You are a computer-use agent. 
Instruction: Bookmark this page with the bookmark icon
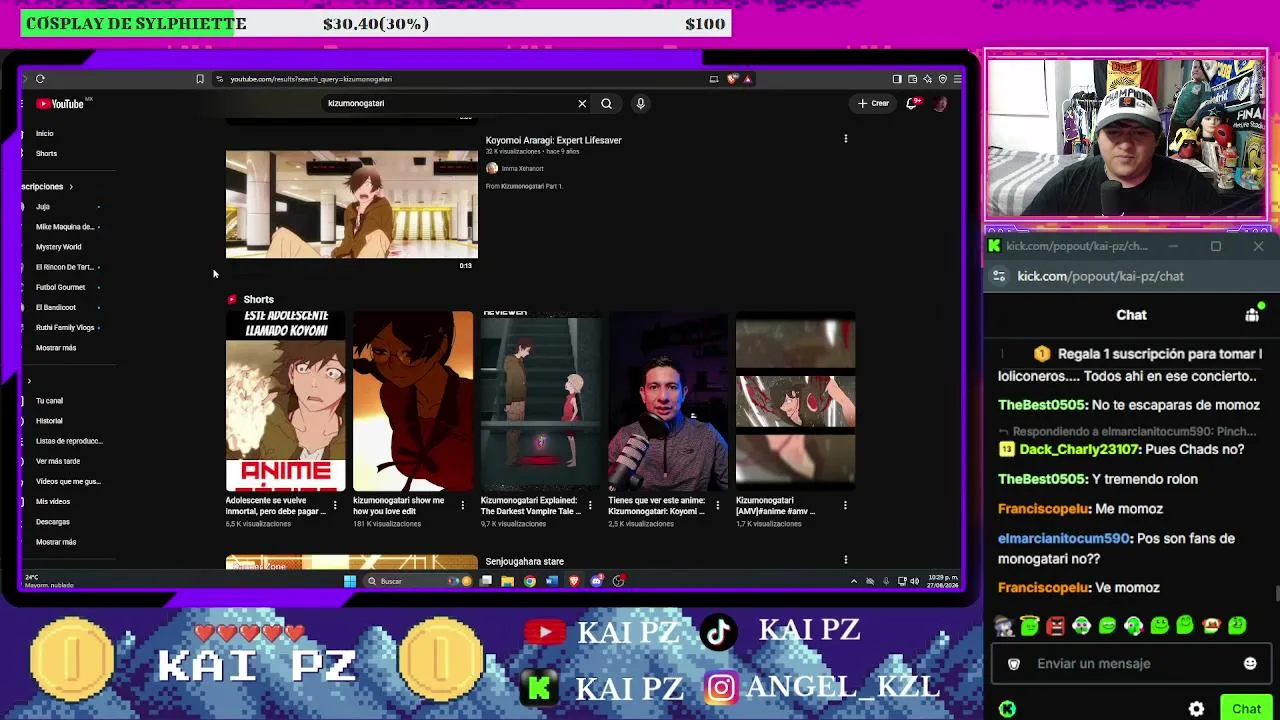pyautogui.click(x=199, y=79)
